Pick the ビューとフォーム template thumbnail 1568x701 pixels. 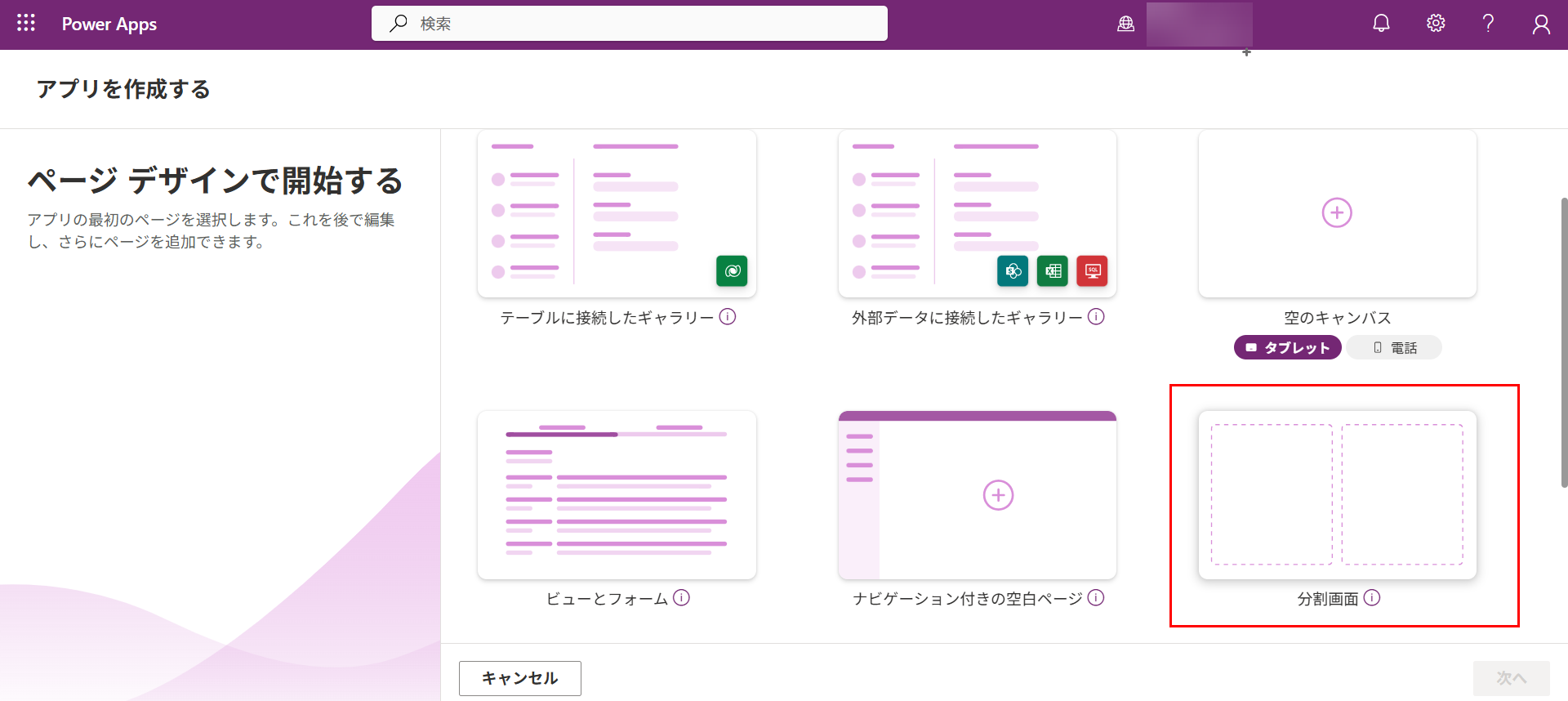pos(617,494)
